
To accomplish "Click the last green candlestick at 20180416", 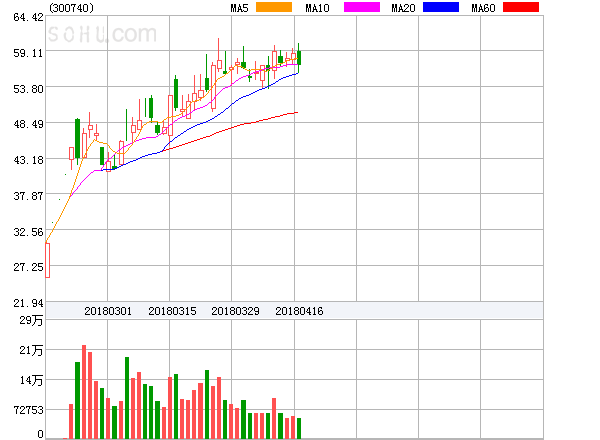I will [x=299, y=58].
